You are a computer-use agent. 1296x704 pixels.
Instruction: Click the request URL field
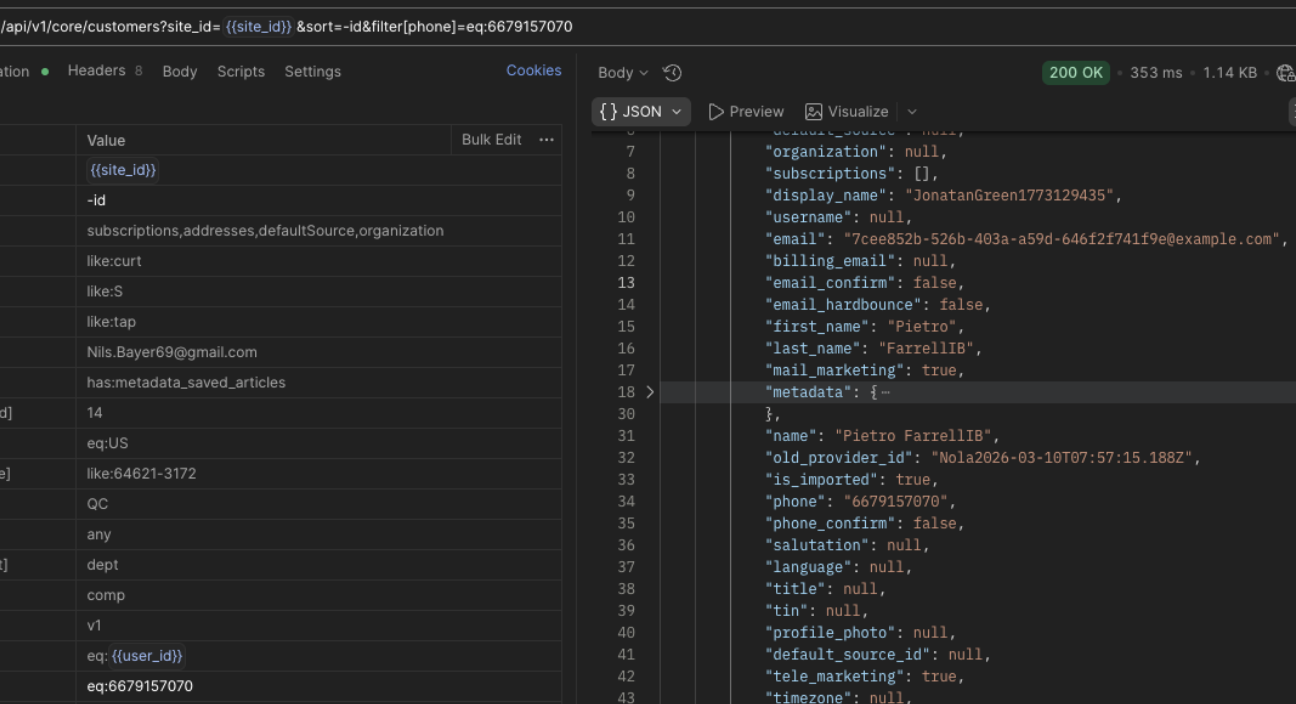(x=300, y=27)
